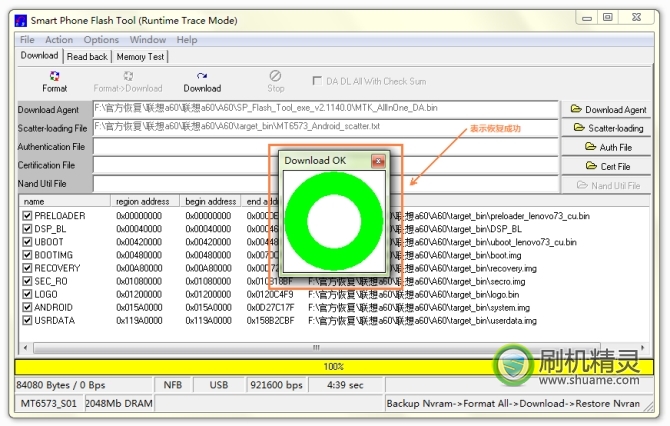Screen dimensions: 670x426
Task: Toggle the RECOVERY partition checkbox
Action: click(x=27, y=268)
